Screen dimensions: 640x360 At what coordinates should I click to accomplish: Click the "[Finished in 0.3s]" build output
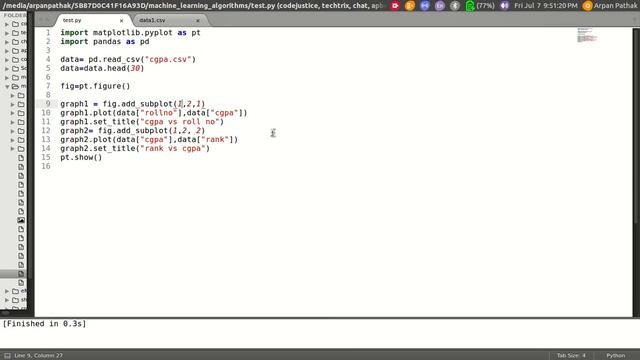click(44, 324)
